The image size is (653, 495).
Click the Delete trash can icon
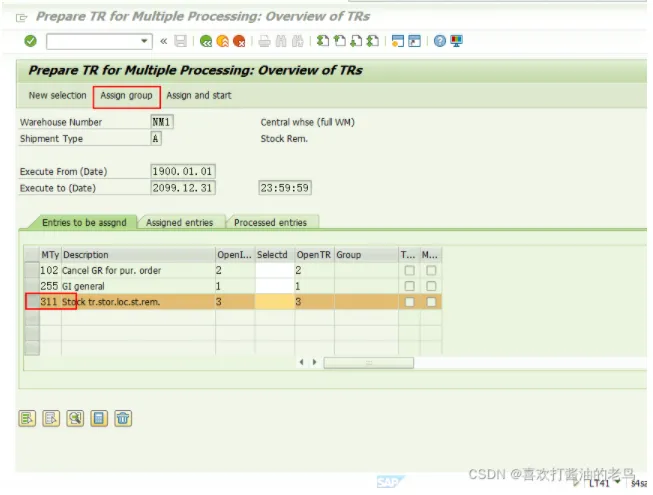pos(123,418)
